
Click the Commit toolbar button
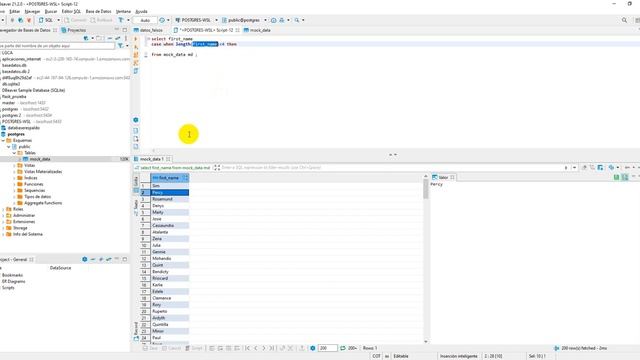click(76, 20)
